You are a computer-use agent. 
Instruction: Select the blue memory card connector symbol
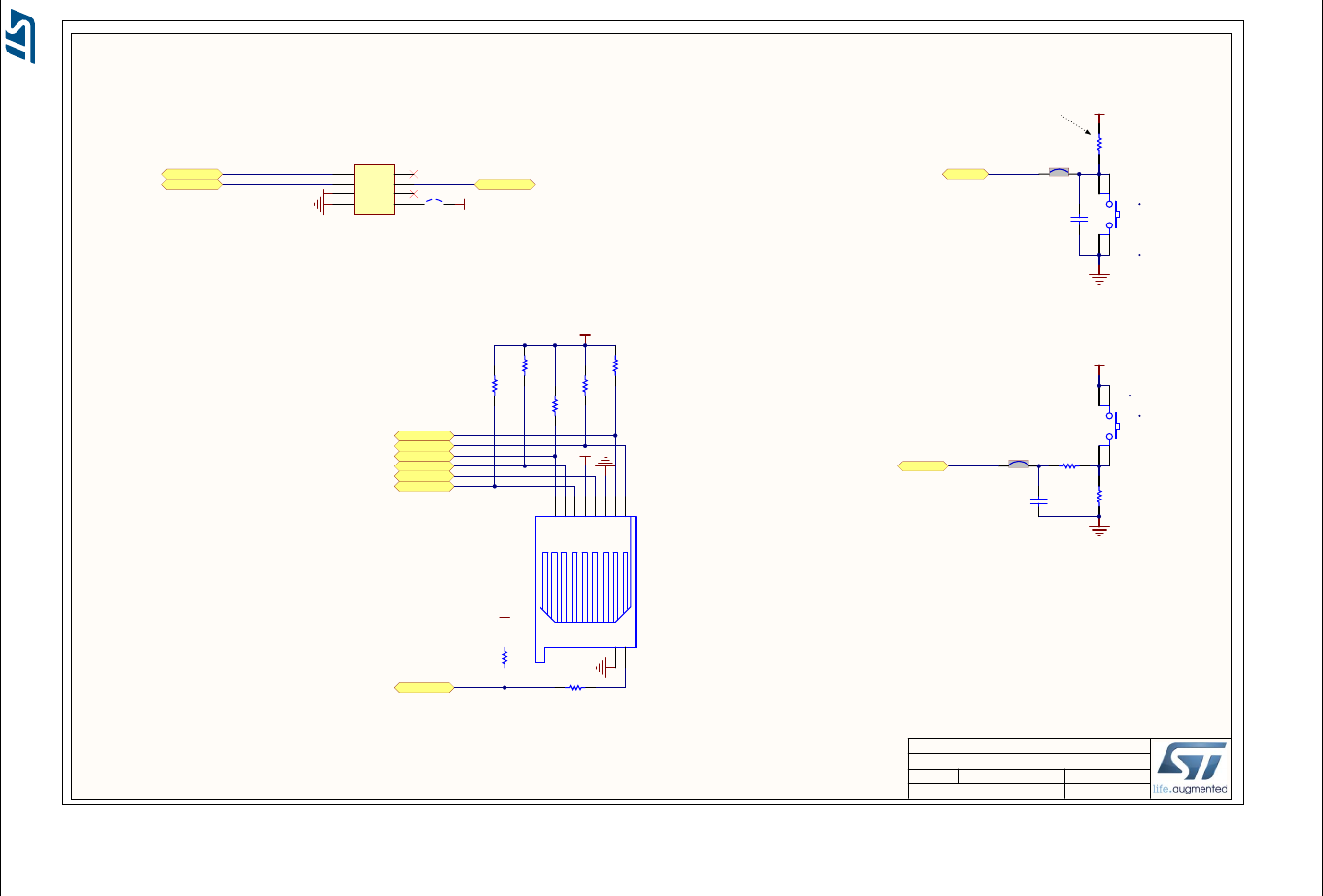586,589
